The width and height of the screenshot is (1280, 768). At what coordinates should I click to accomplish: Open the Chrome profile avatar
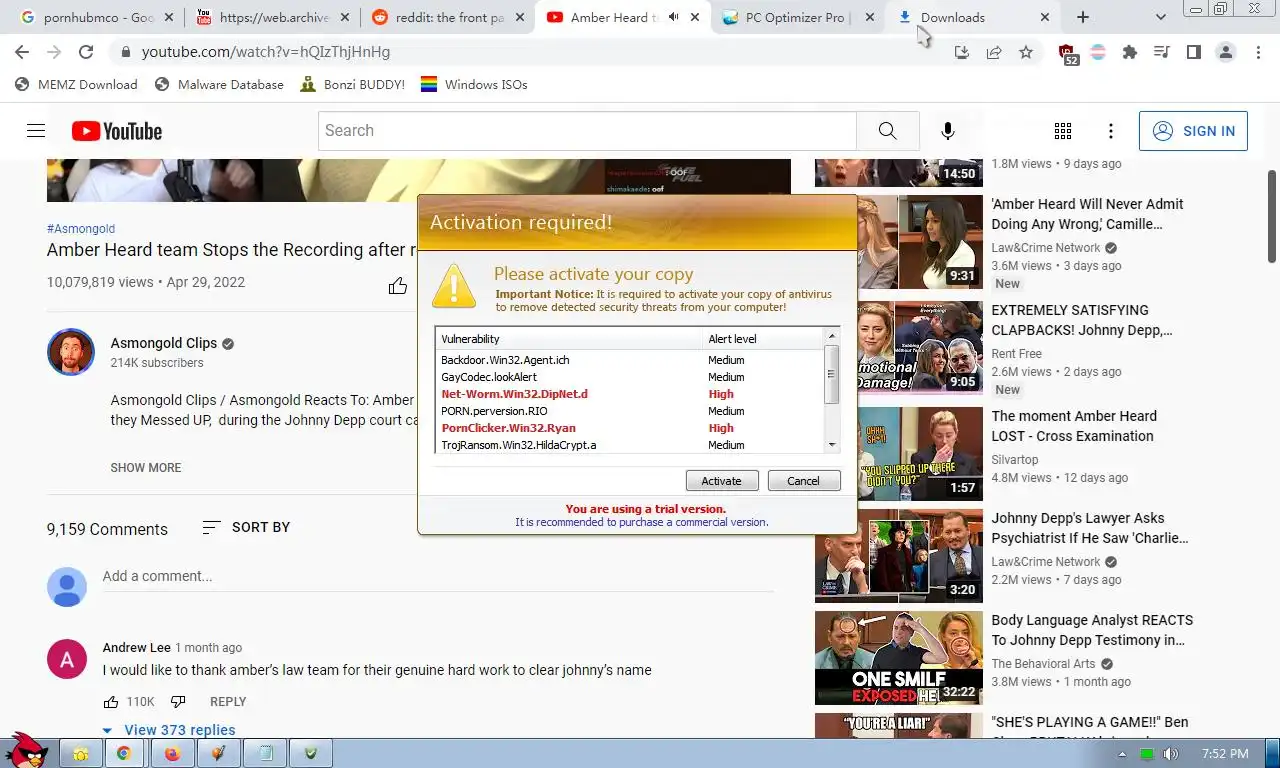point(1225,52)
